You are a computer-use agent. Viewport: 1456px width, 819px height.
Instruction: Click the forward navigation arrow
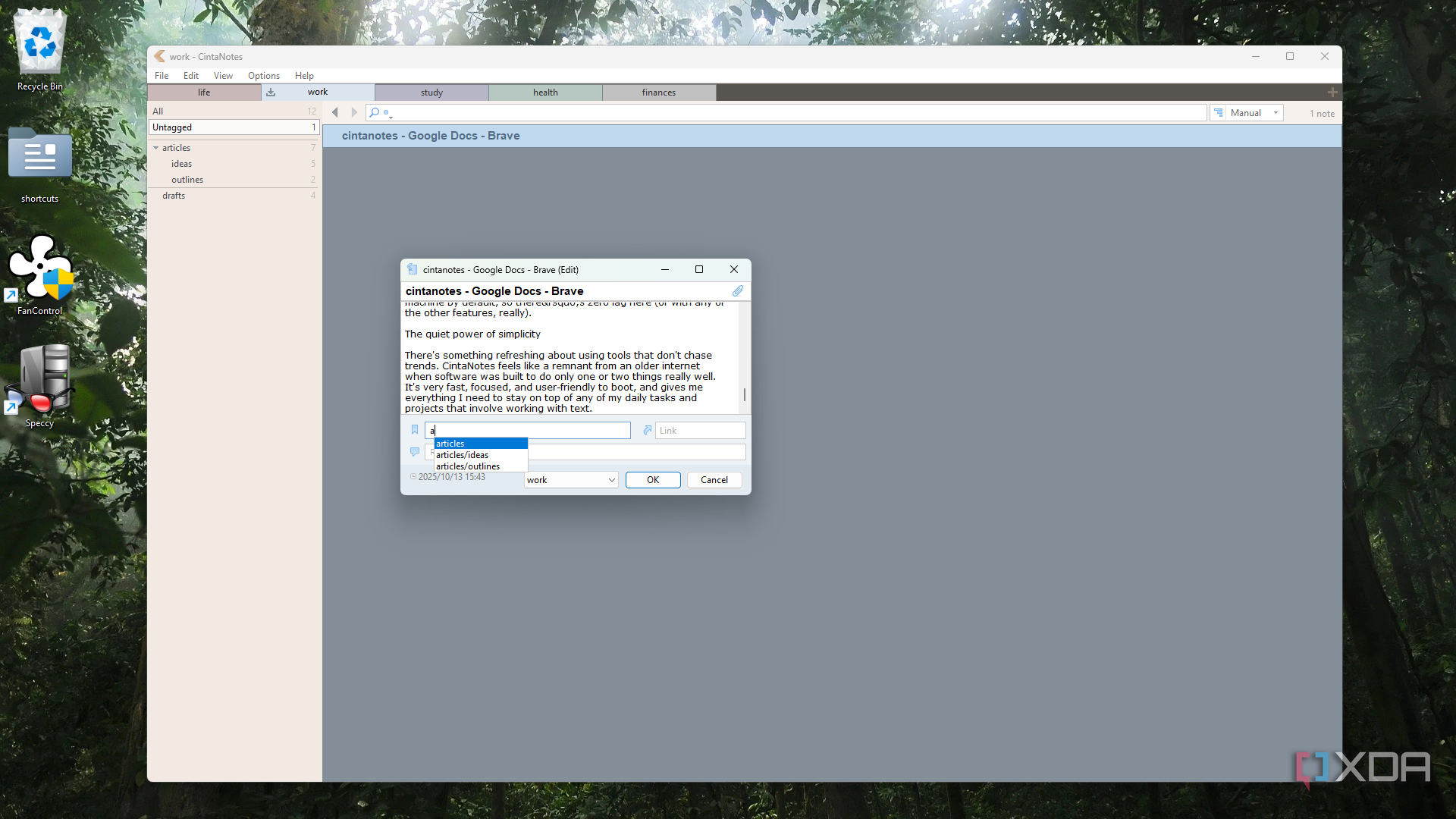(x=353, y=112)
